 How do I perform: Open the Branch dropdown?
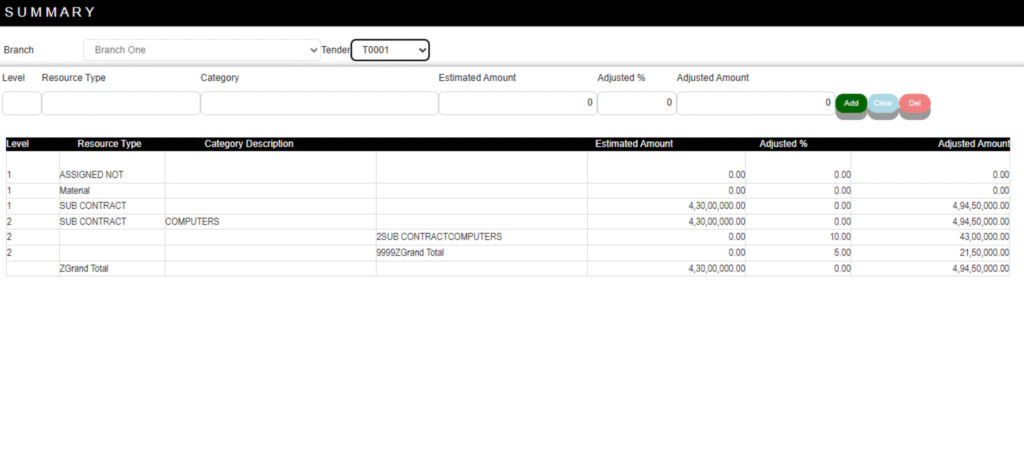pyautogui.click(x=201, y=50)
